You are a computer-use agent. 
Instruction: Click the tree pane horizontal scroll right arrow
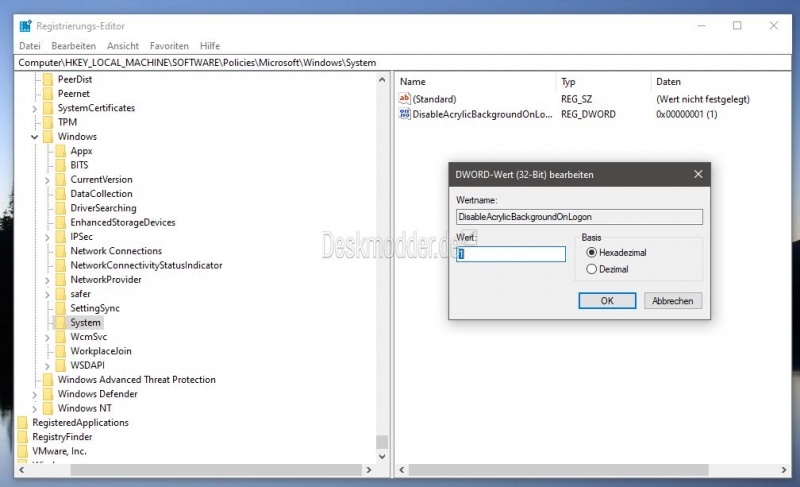tap(369, 470)
